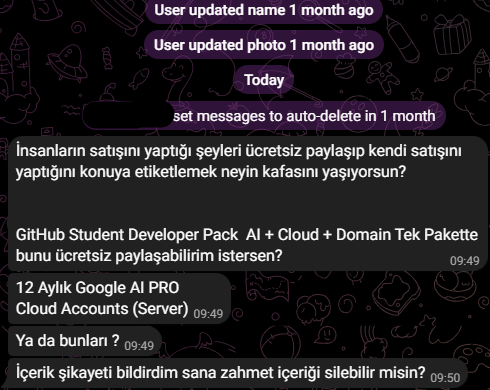The width and height of the screenshot is (490, 390).
Task: Click the timestamp beside "Cloud Accounts (Server)"
Action: pos(208,314)
